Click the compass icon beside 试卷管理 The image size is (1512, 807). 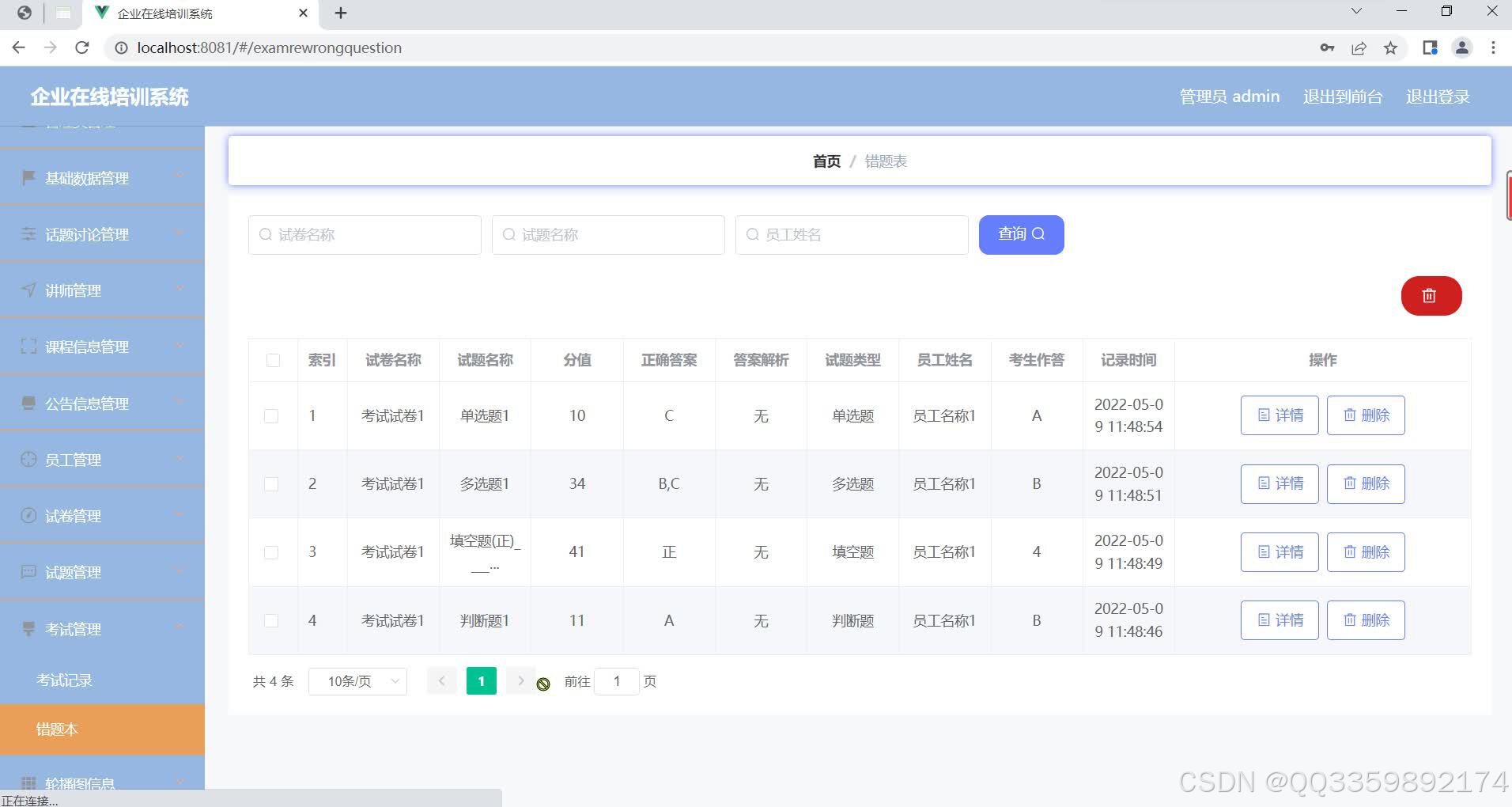point(28,516)
